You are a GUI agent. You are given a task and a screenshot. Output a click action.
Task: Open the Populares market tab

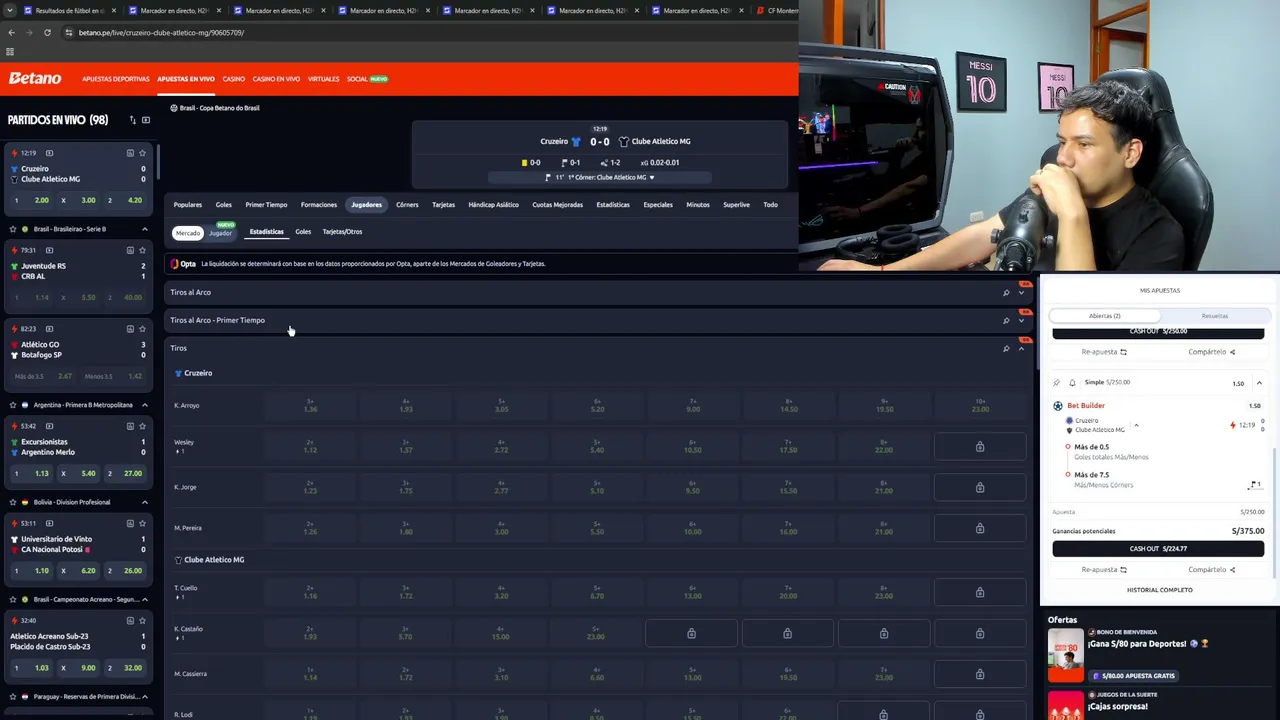(188, 205)
